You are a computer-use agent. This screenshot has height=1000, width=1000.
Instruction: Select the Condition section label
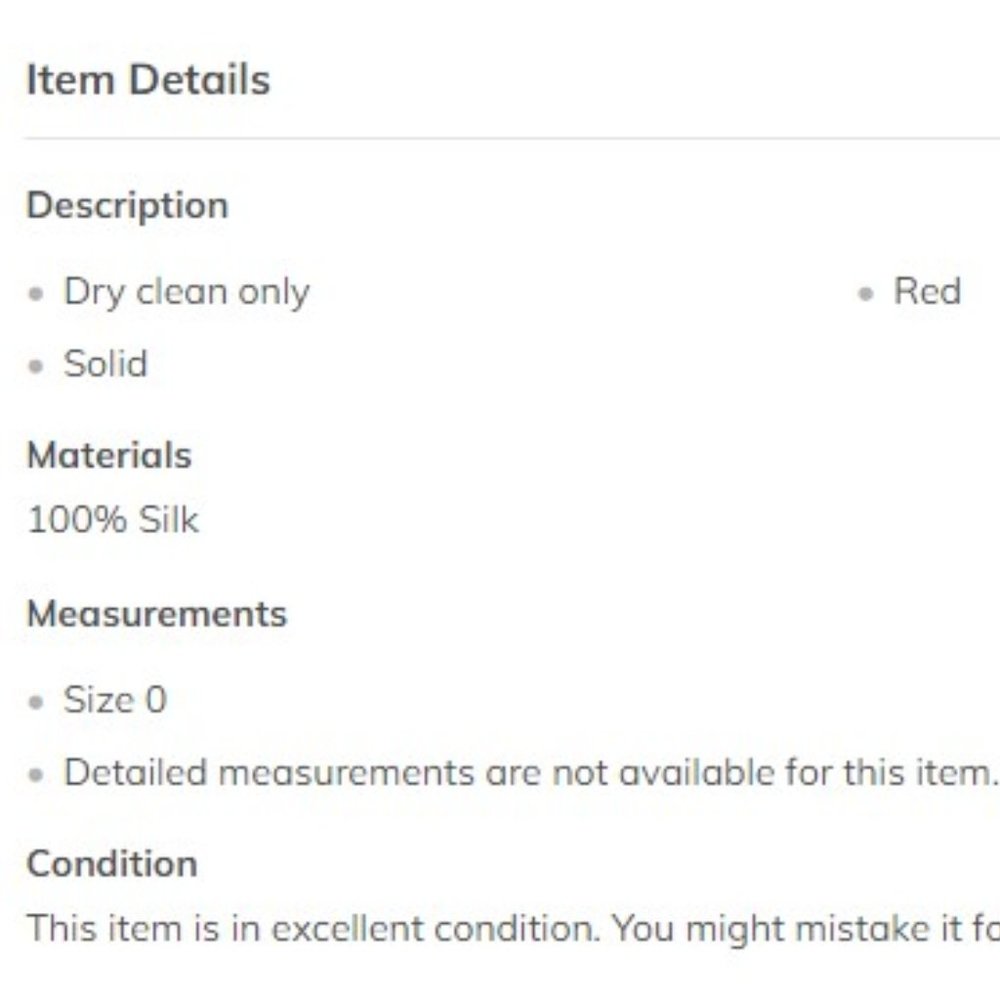tap(112, 864)
